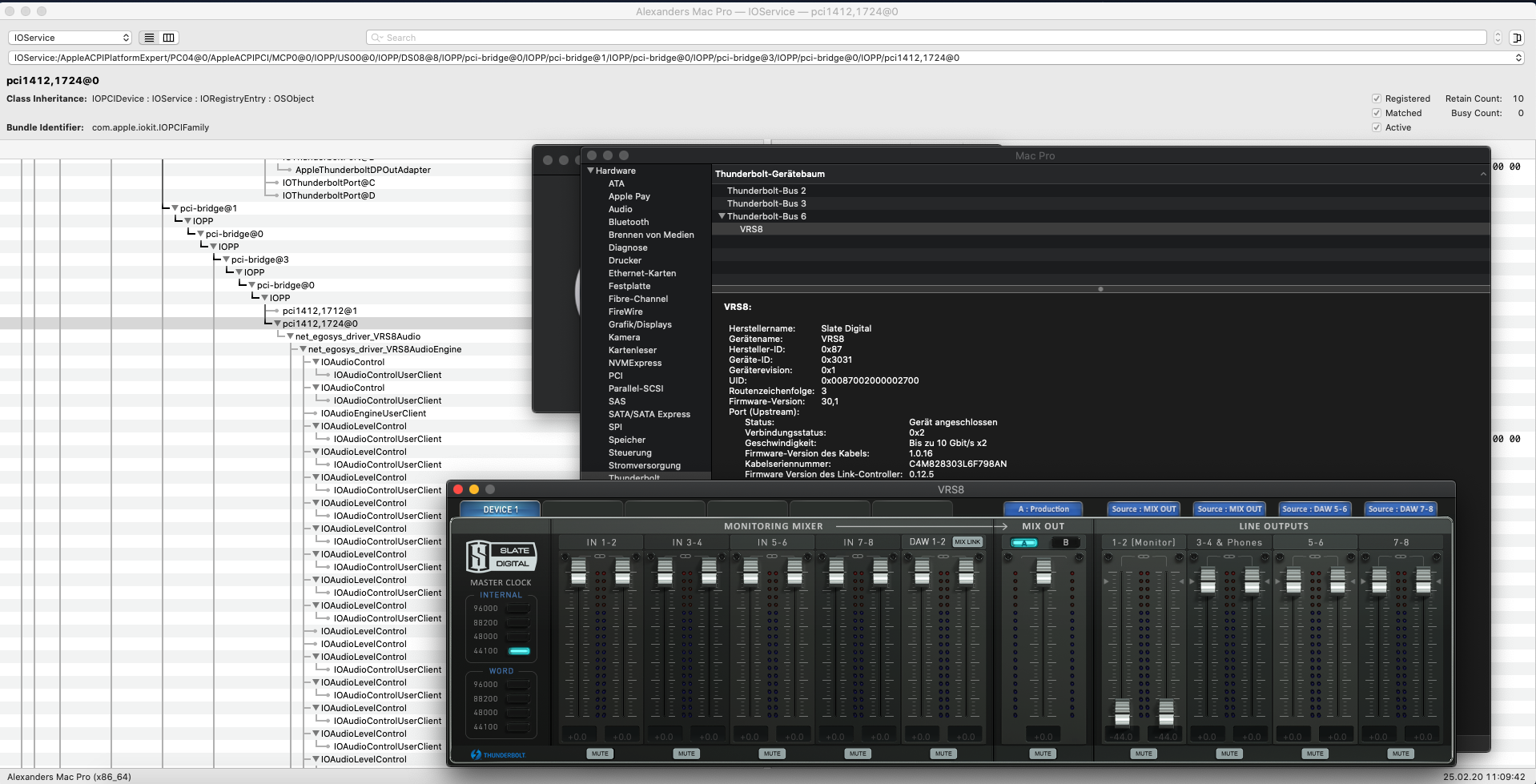Mute the 1-2 (Monitor) line output

tap(1144, 754)
